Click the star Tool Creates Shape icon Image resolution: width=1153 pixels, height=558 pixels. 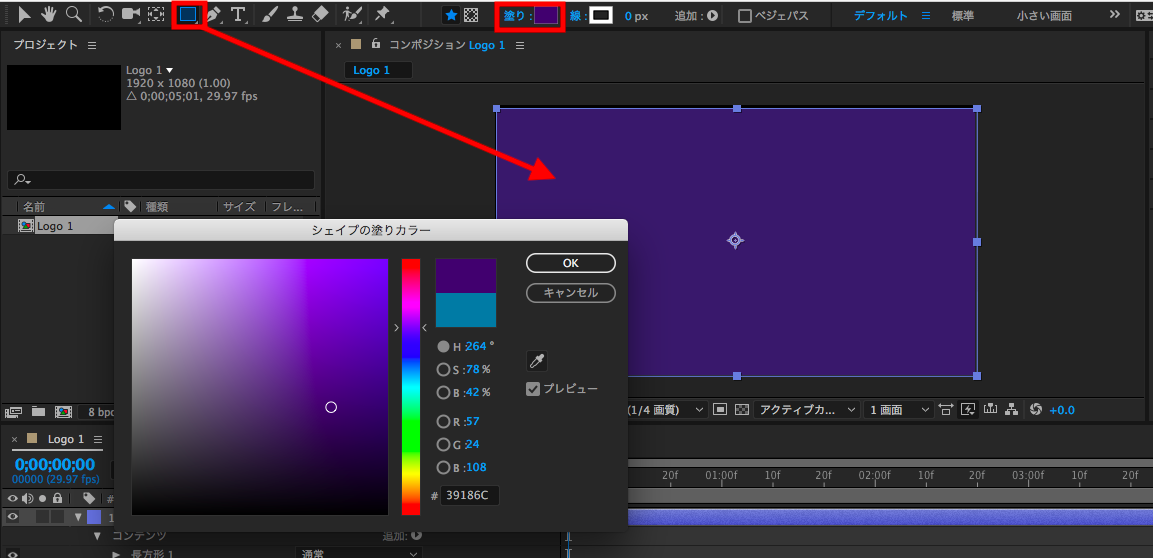[x=451, y=15]
